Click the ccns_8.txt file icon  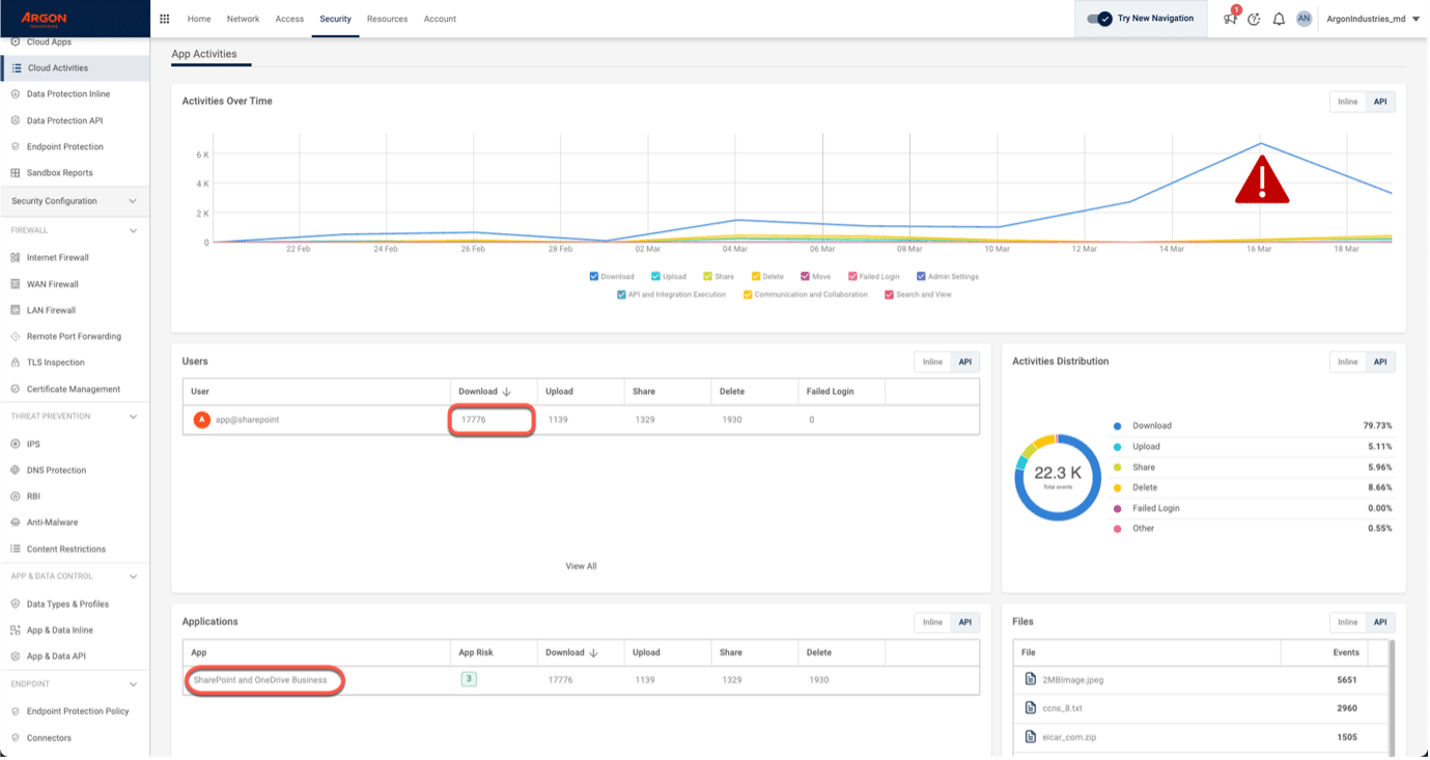pos(1030,708)
